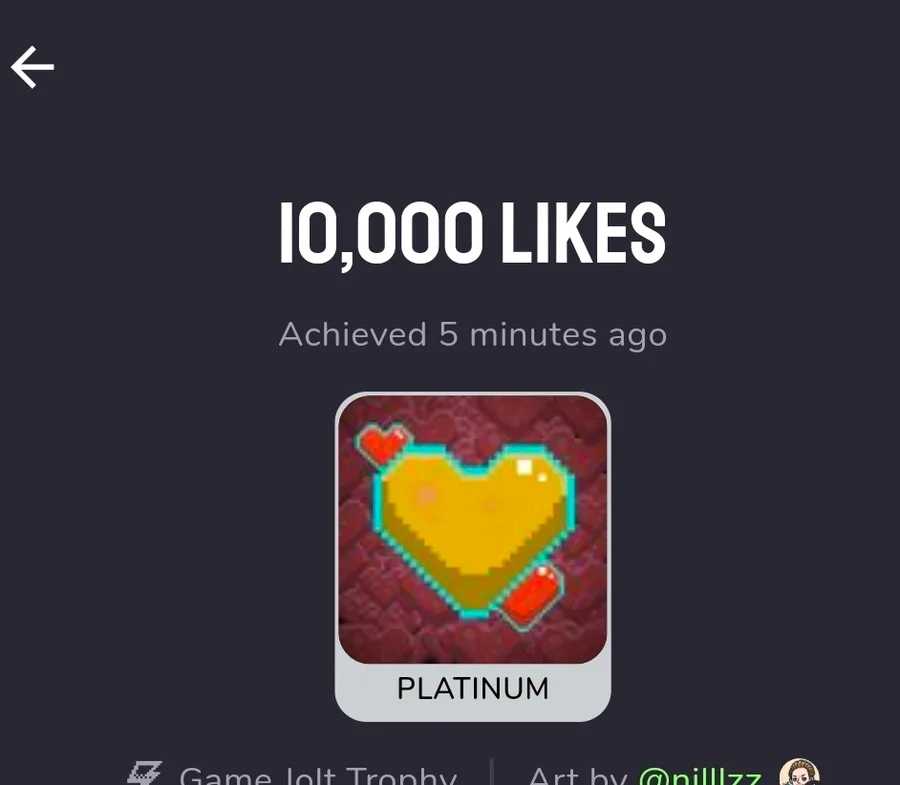The width and height of the screenshot is (900, 785).
Task: Tap the small red heart on trophy
Action: (383, 442)
